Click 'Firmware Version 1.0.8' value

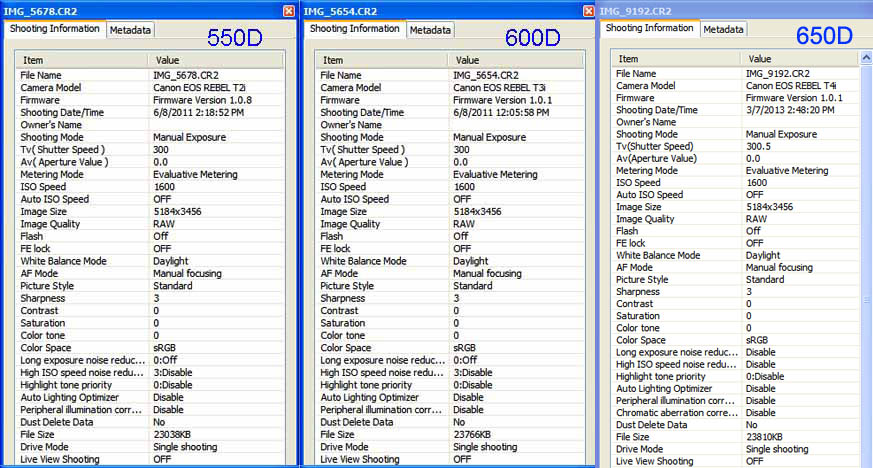tap(203, 100)
